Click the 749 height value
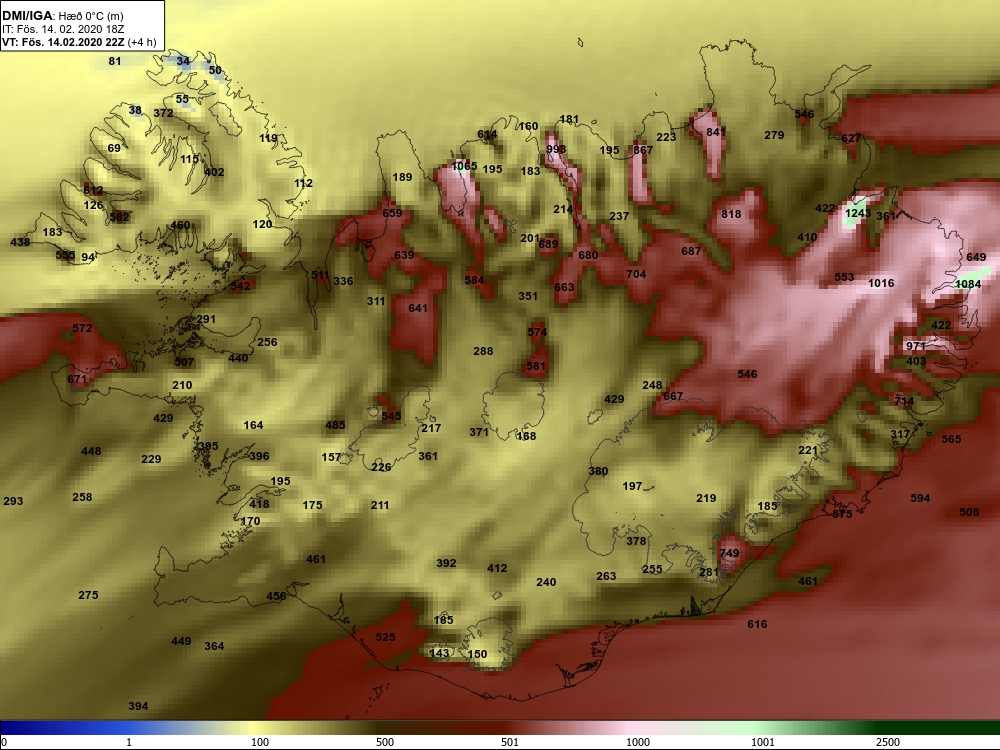The width and height of the screenshot is (1000, 750). (x=729, y=554)
